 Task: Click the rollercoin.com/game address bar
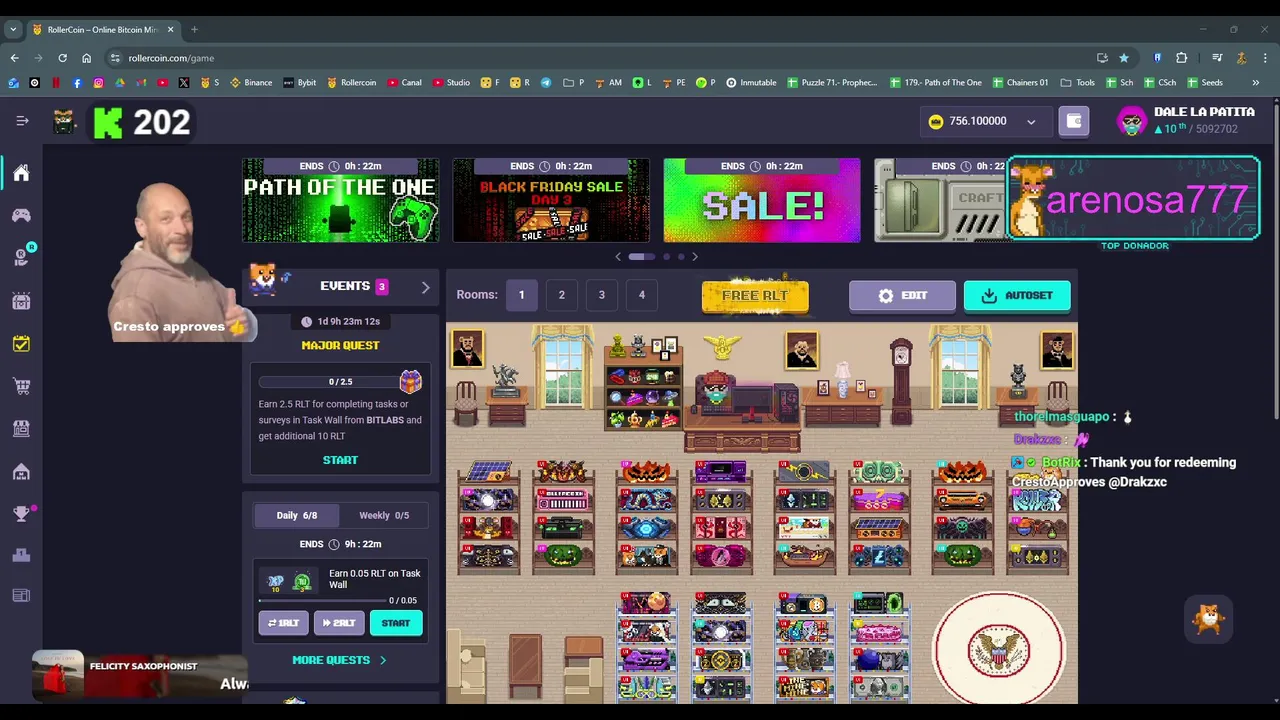tap(600, 58)
